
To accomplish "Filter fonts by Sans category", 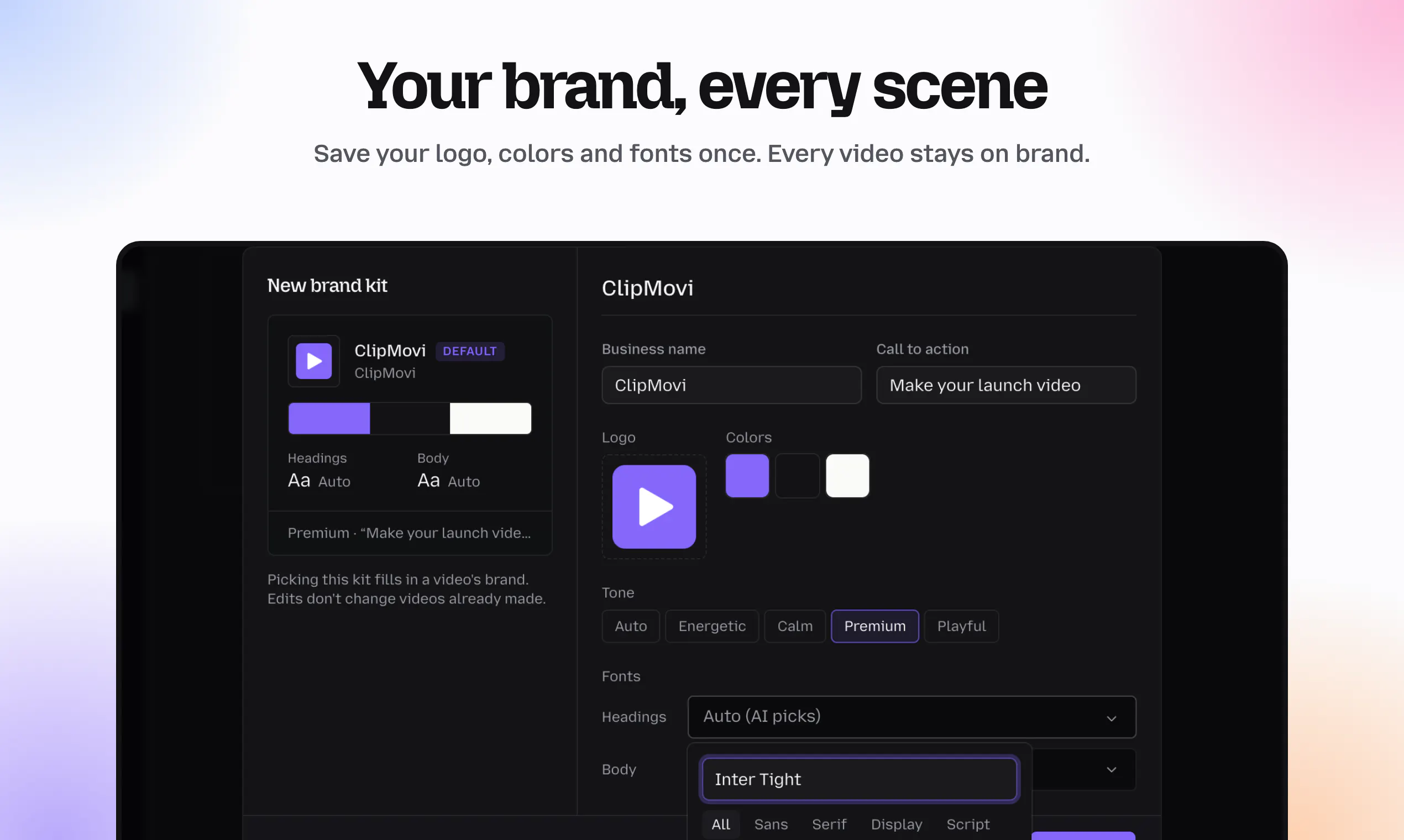I will pos(771,824).
